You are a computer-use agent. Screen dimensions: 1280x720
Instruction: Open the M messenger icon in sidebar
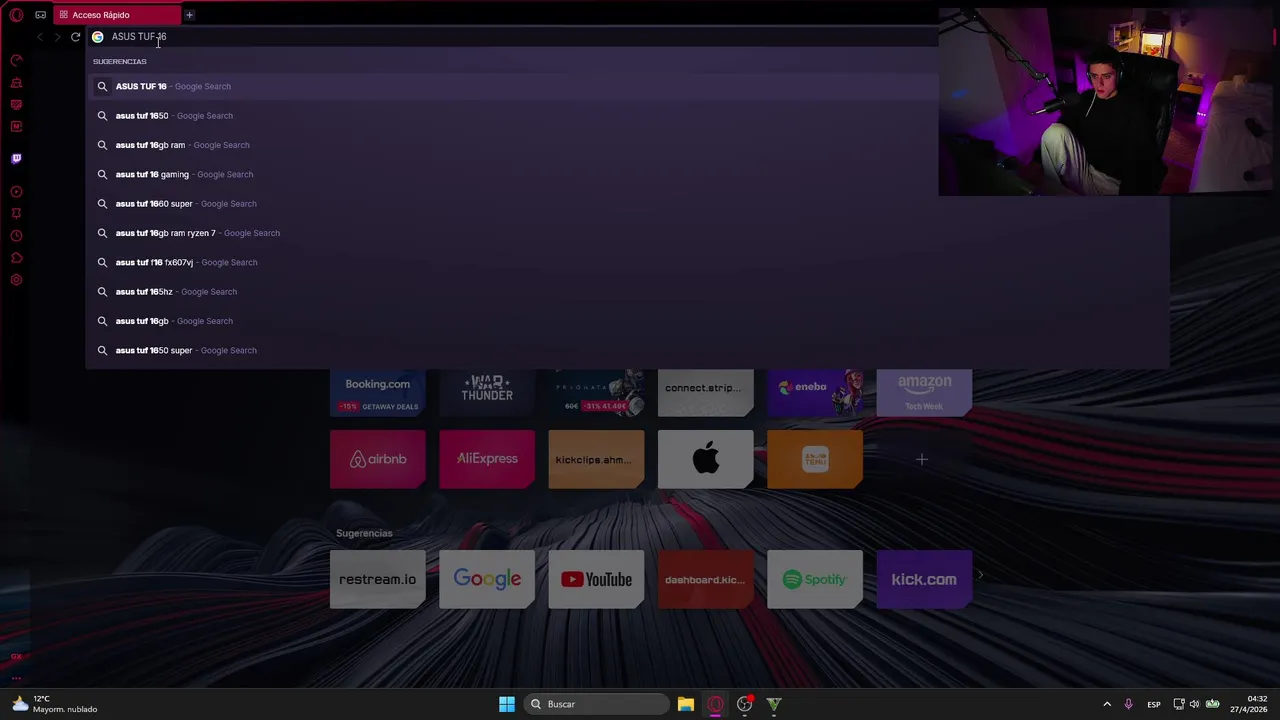point(16,127)
